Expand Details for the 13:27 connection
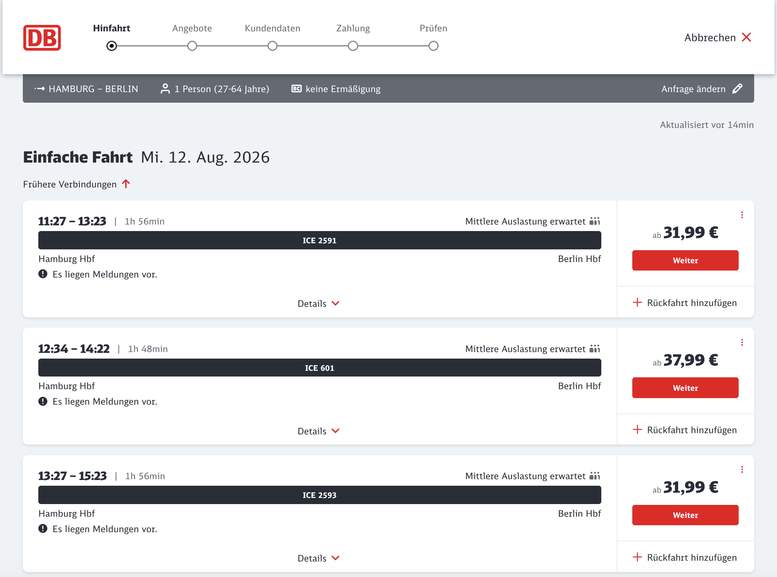The width and height of the screenshot is (777, 577). 319,558
